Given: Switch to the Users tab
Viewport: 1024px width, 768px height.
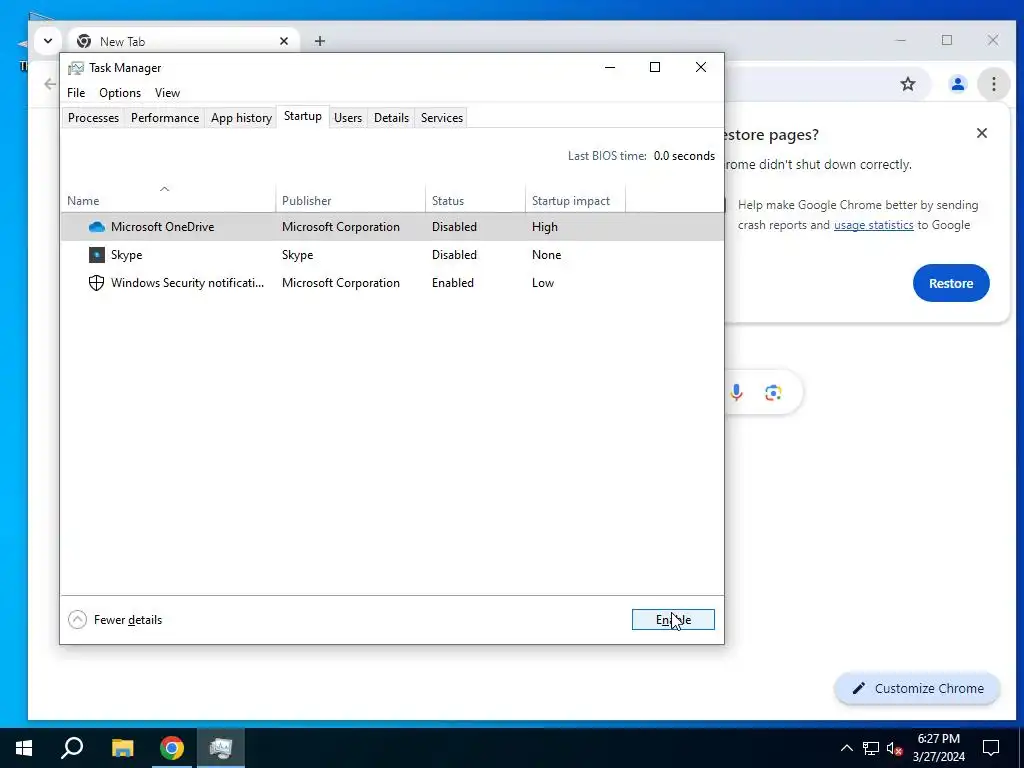Looking at the screenshot, I should (348, 118).
